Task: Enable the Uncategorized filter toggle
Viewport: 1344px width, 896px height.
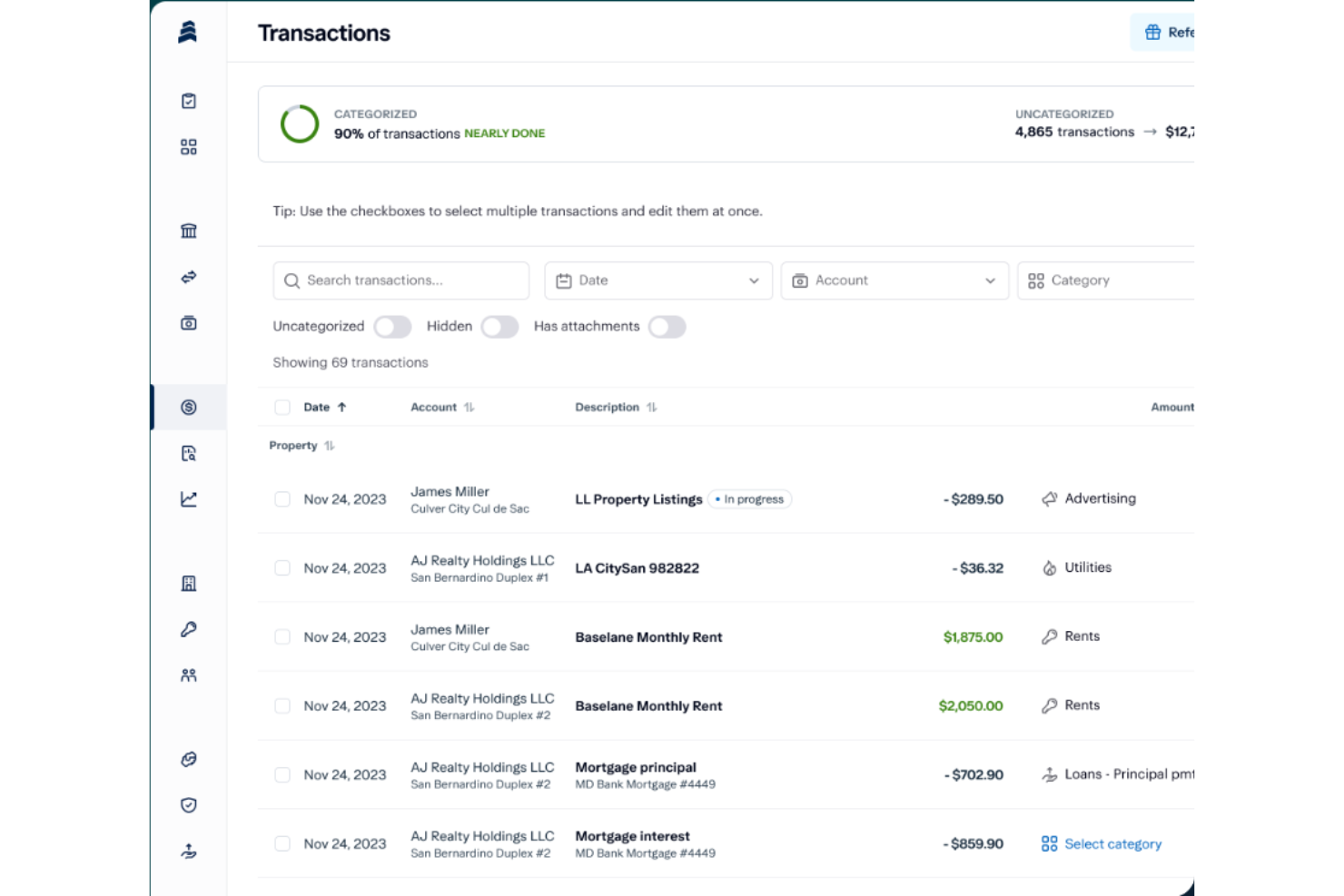Action: coord(392,326)
